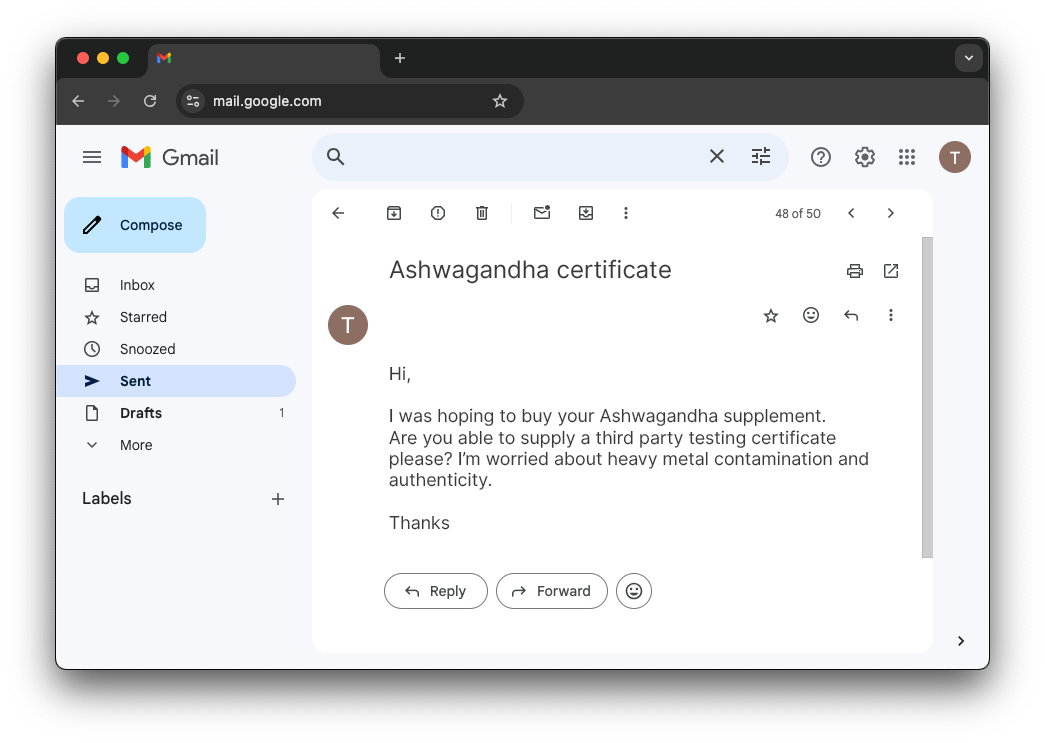Image resolution: width=1045 pixels, height=743 pixels.
Task: View site information icon in address bar
Action: click(193, 101)
